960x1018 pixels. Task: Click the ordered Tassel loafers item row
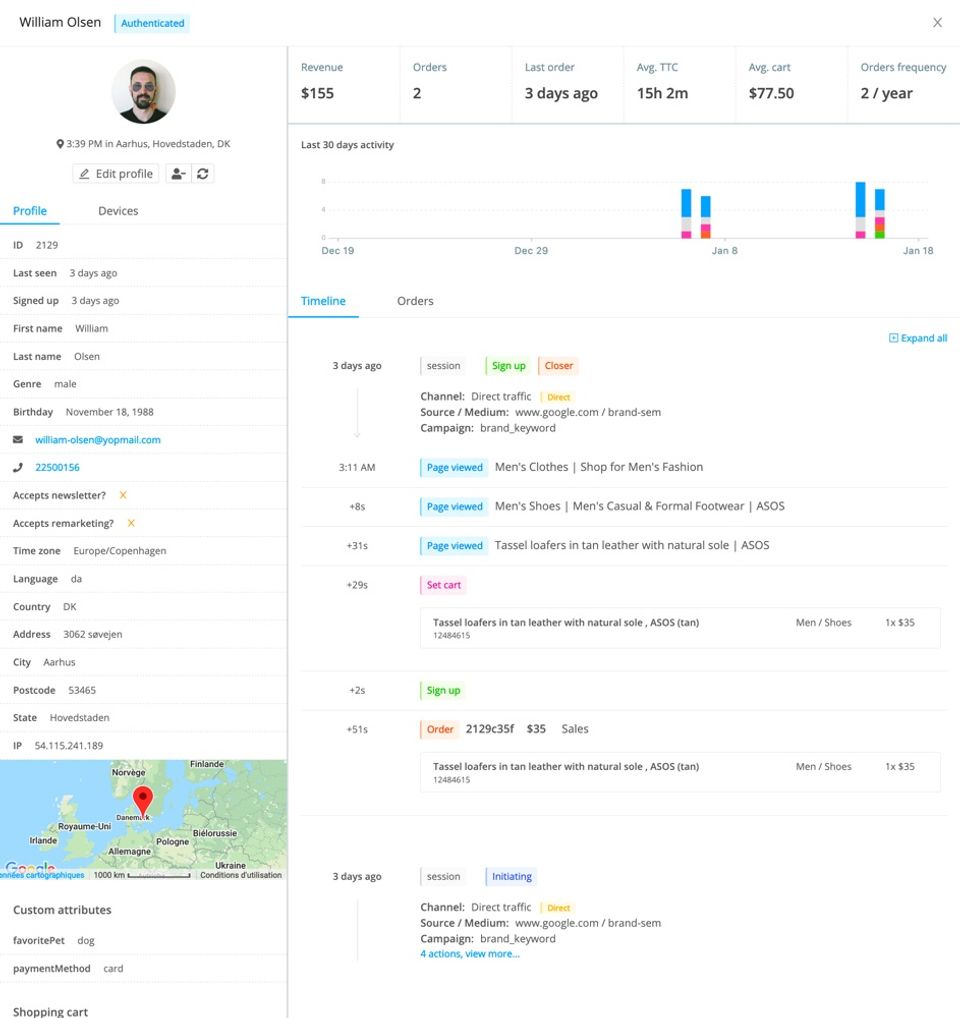coord(680,772)
